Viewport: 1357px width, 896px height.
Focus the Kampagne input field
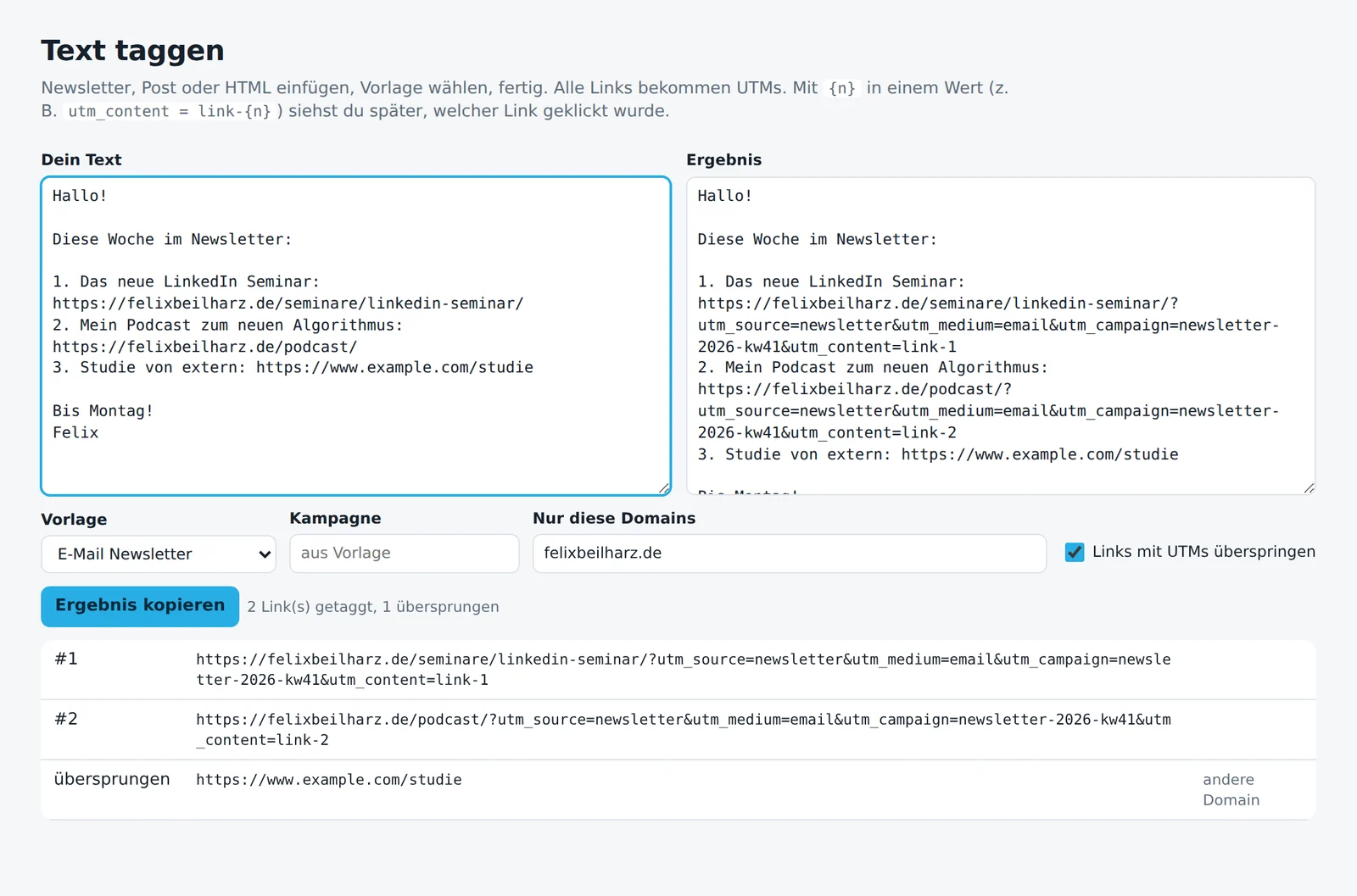[405, 554]
